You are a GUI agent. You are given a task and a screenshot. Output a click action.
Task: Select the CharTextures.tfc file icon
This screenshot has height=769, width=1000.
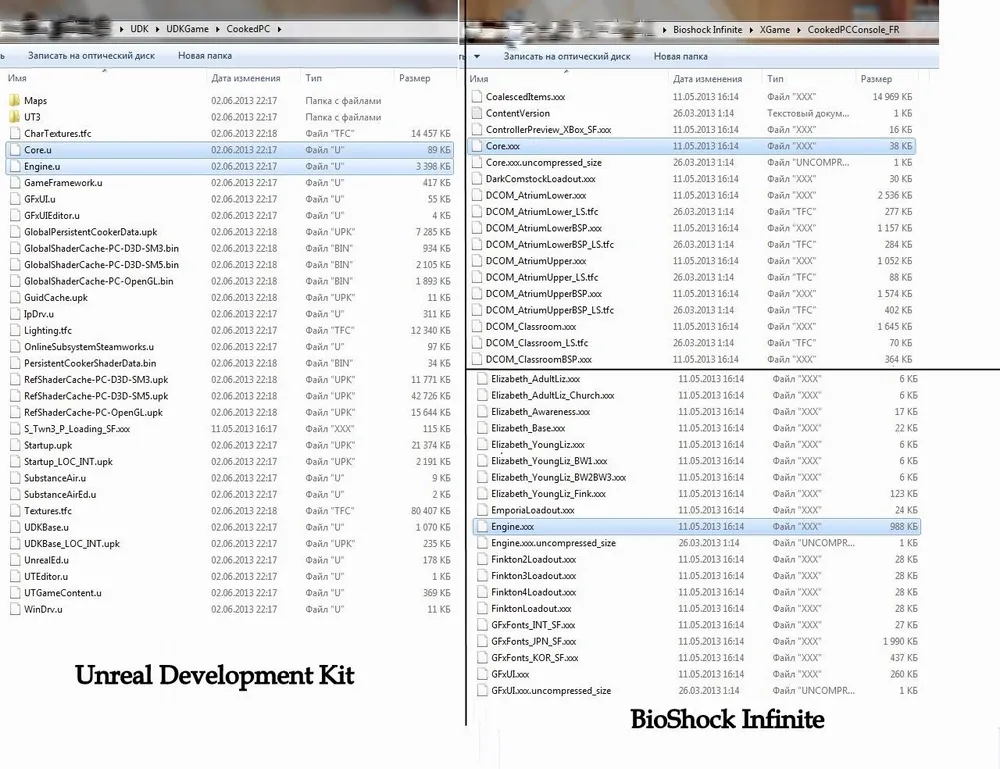coord(14,133)
